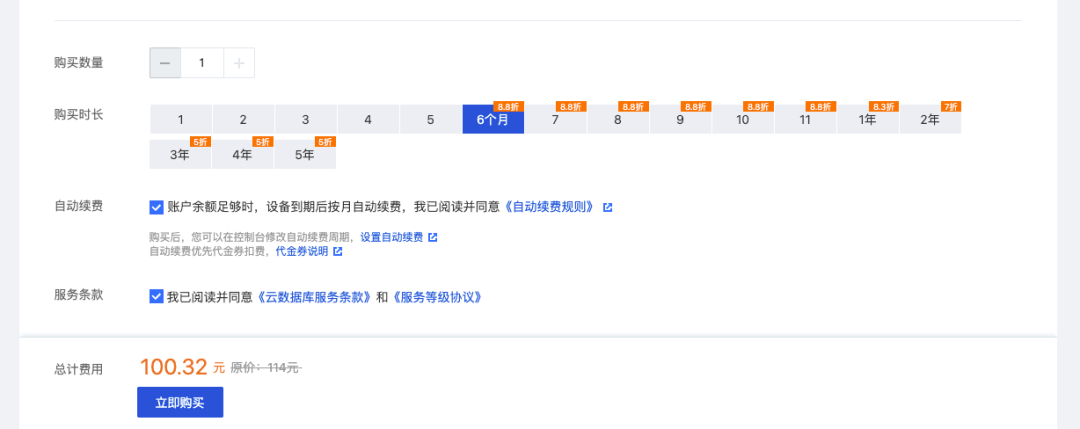Select the 2年 duration option
The height and width of the screenshot is (429, 1080).
(931, 119)
